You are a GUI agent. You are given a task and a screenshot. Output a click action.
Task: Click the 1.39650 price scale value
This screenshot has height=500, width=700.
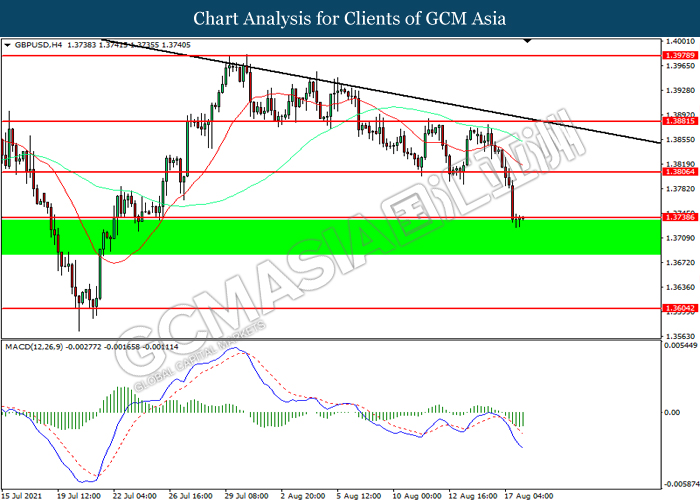(680, 66)
